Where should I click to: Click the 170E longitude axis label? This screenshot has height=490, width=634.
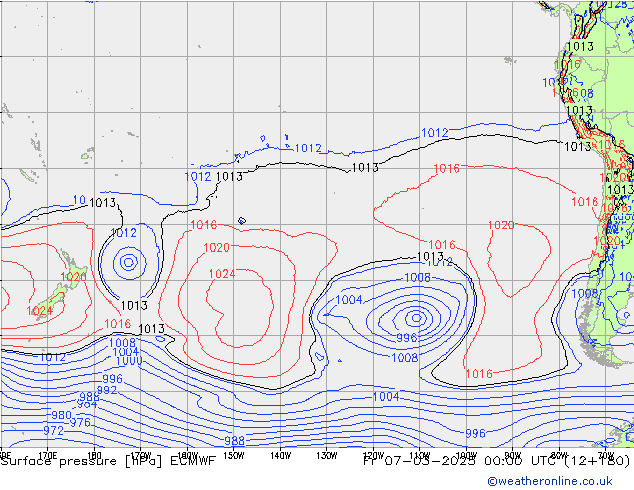[x=48, y=455]
